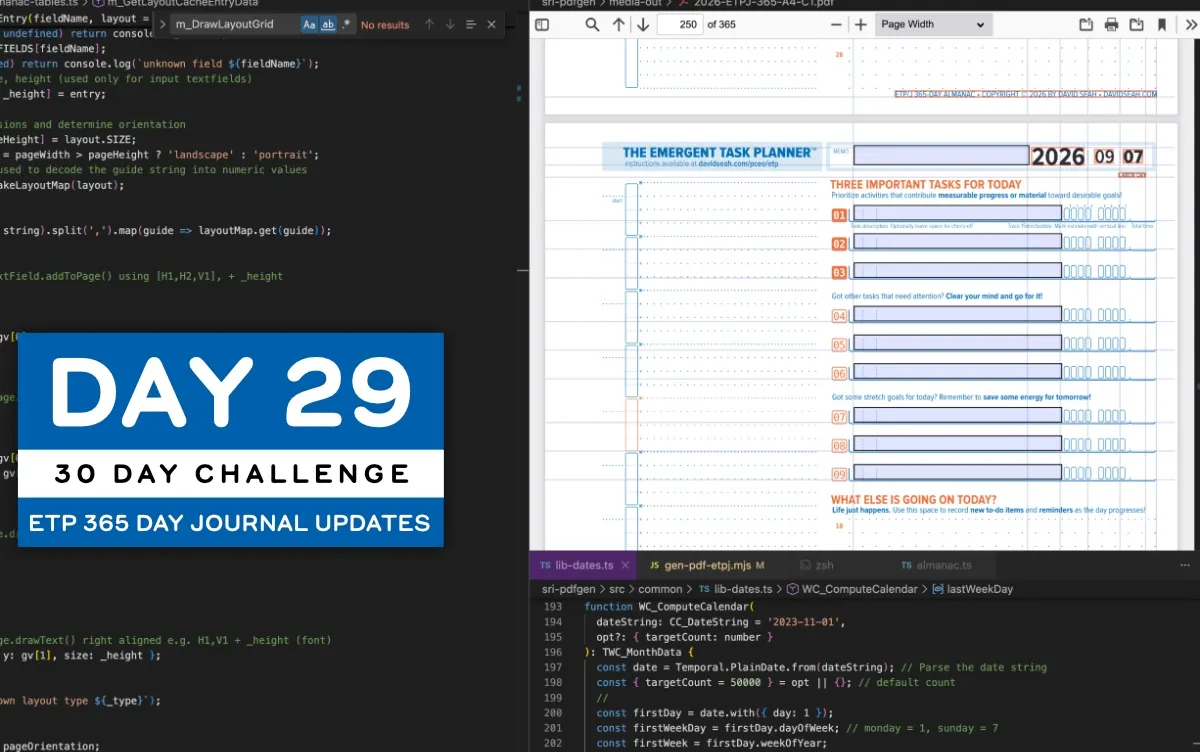Image resolution: width=1200 pixels, height=752 pixels.
Task: Close the Find widget with the X
Action: 490,24
